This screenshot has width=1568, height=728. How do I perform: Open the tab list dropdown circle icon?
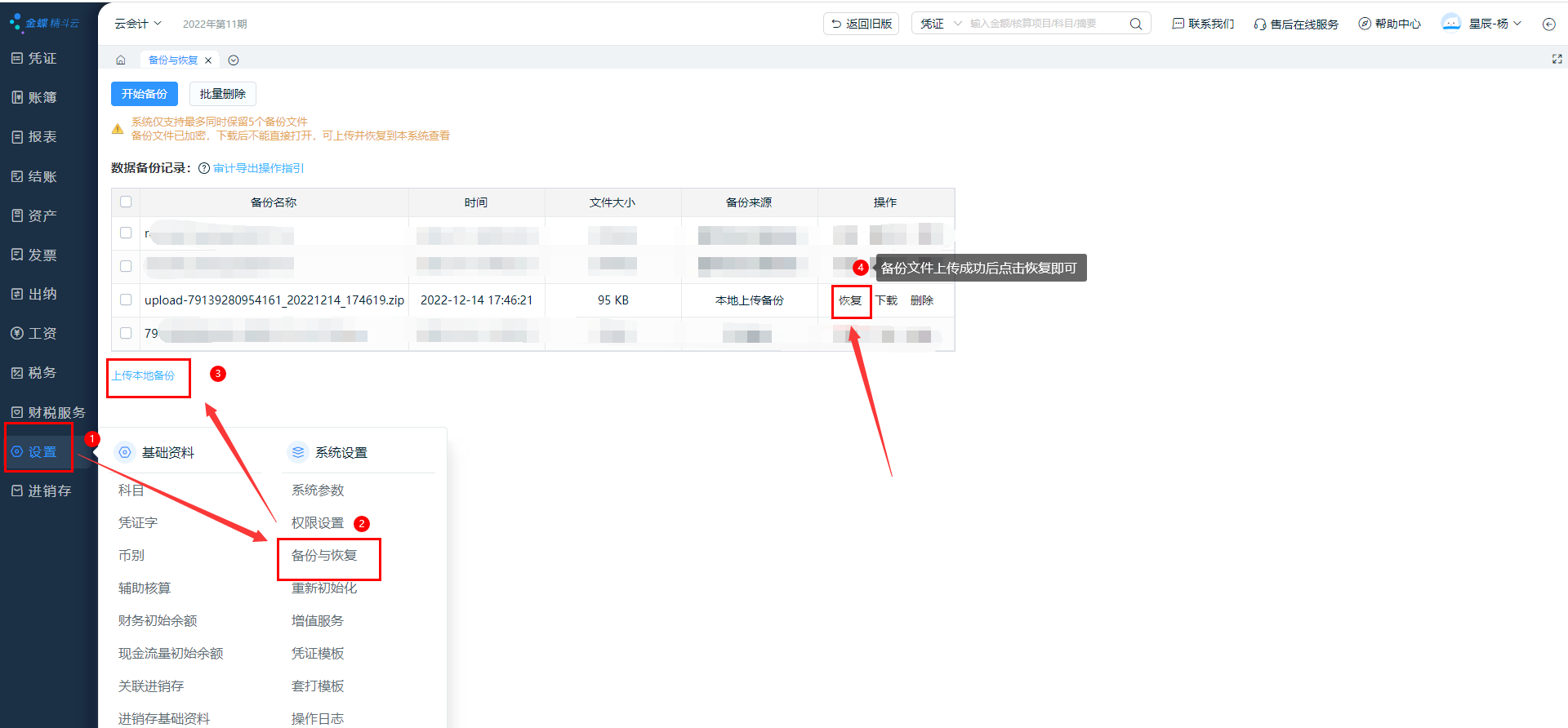[x=234, y=60]
